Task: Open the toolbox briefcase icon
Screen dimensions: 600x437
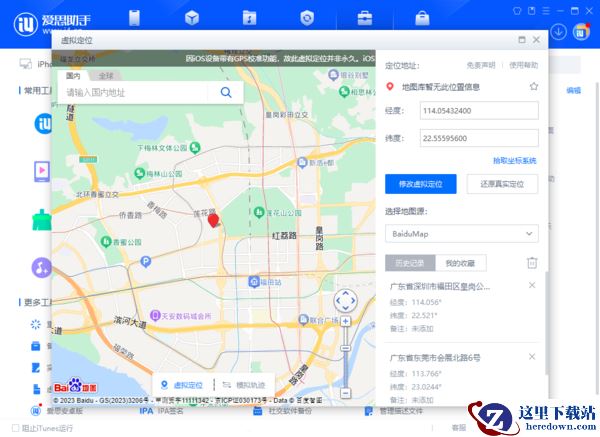Action: click(365, 18)
